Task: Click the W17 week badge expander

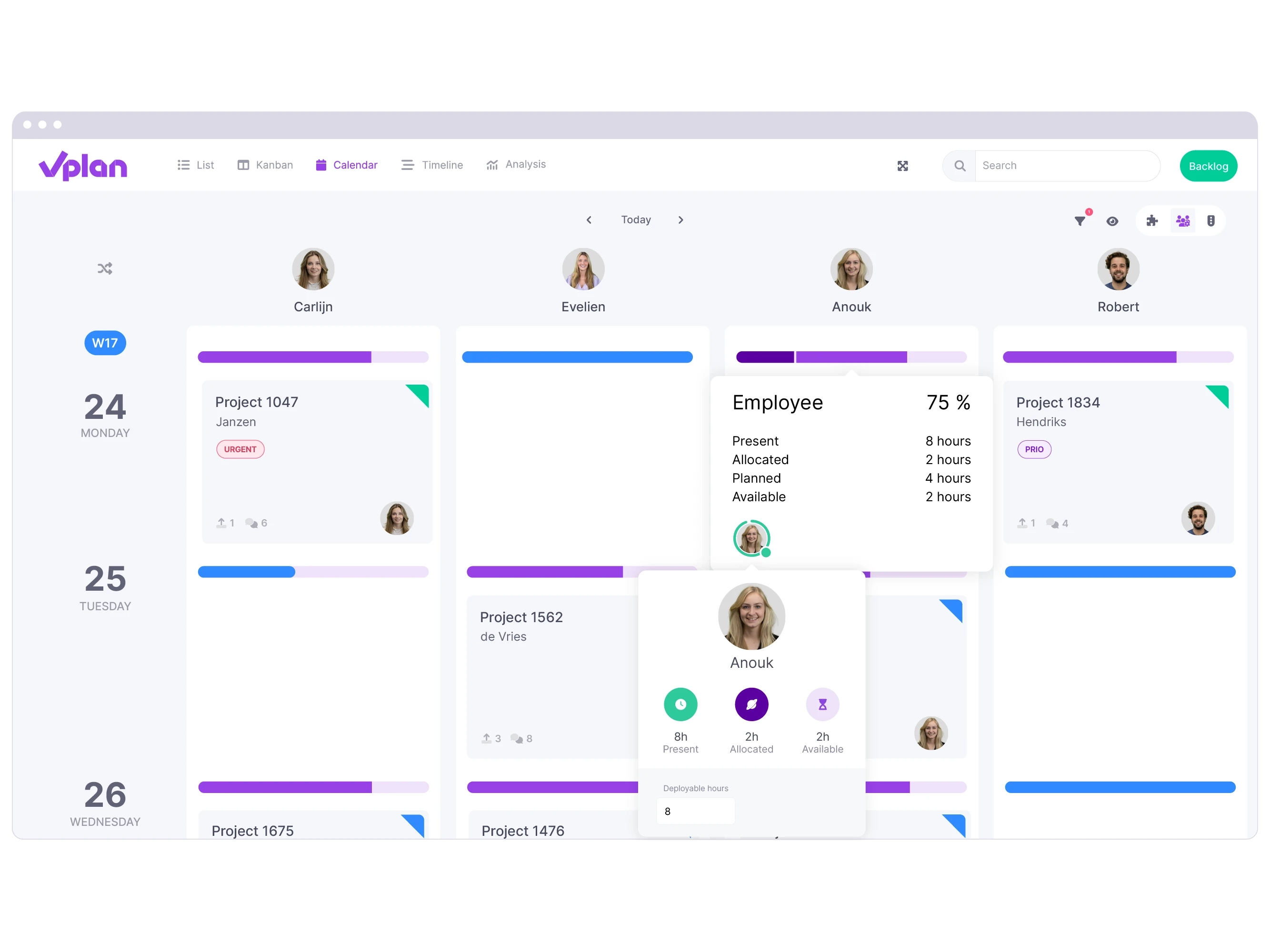Action: tap(104, 343)
